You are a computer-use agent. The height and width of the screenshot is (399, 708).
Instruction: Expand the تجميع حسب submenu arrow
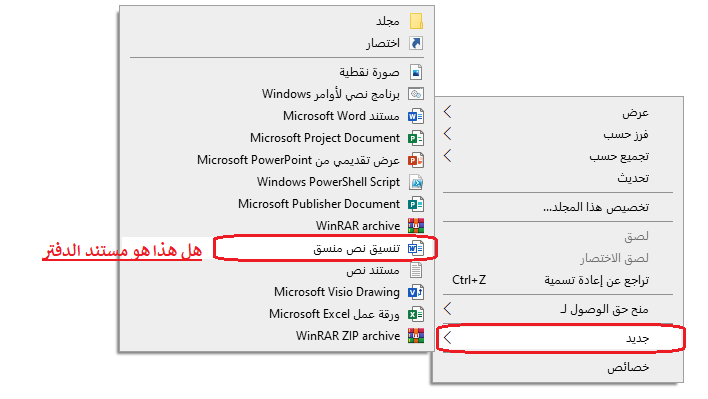[x=447, y=156]
